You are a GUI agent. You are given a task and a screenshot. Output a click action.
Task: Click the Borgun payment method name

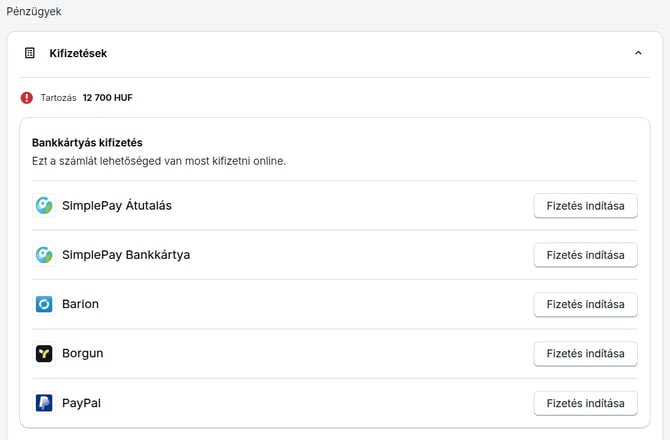(83, 353)
